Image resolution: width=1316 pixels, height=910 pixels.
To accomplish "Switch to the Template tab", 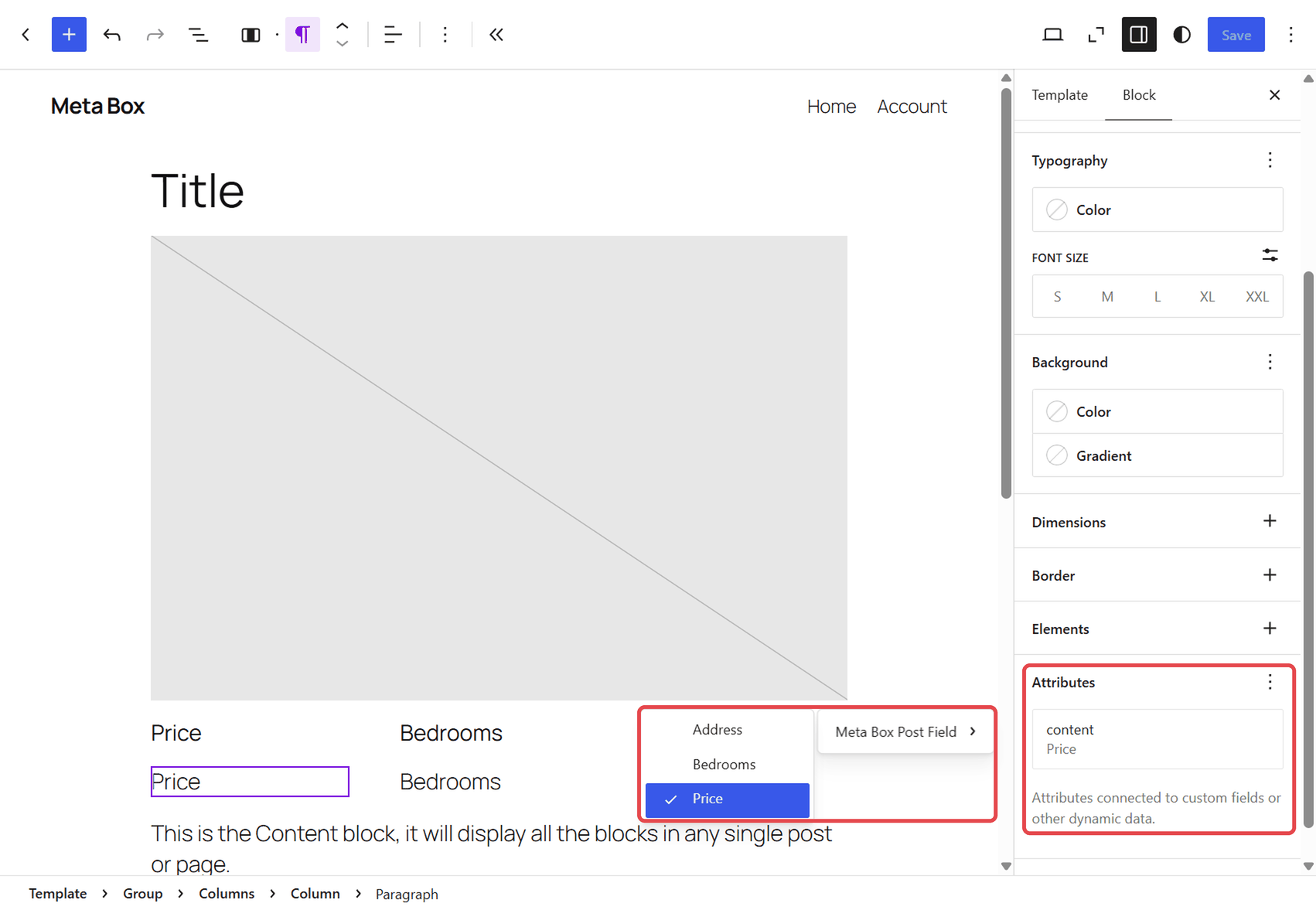I will tap(1059, 95).
